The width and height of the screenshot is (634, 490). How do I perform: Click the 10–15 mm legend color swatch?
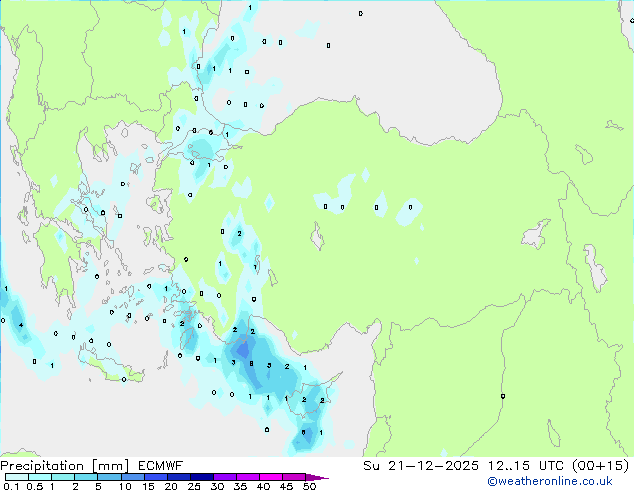(132, 477)
